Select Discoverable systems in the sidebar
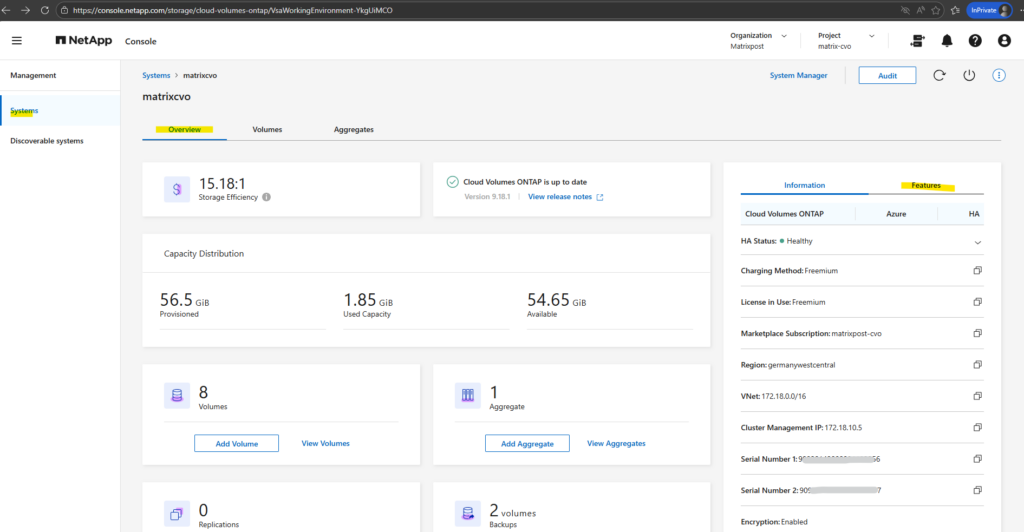The width and height of the screenshot is (1024, 532). click(47, 141)
